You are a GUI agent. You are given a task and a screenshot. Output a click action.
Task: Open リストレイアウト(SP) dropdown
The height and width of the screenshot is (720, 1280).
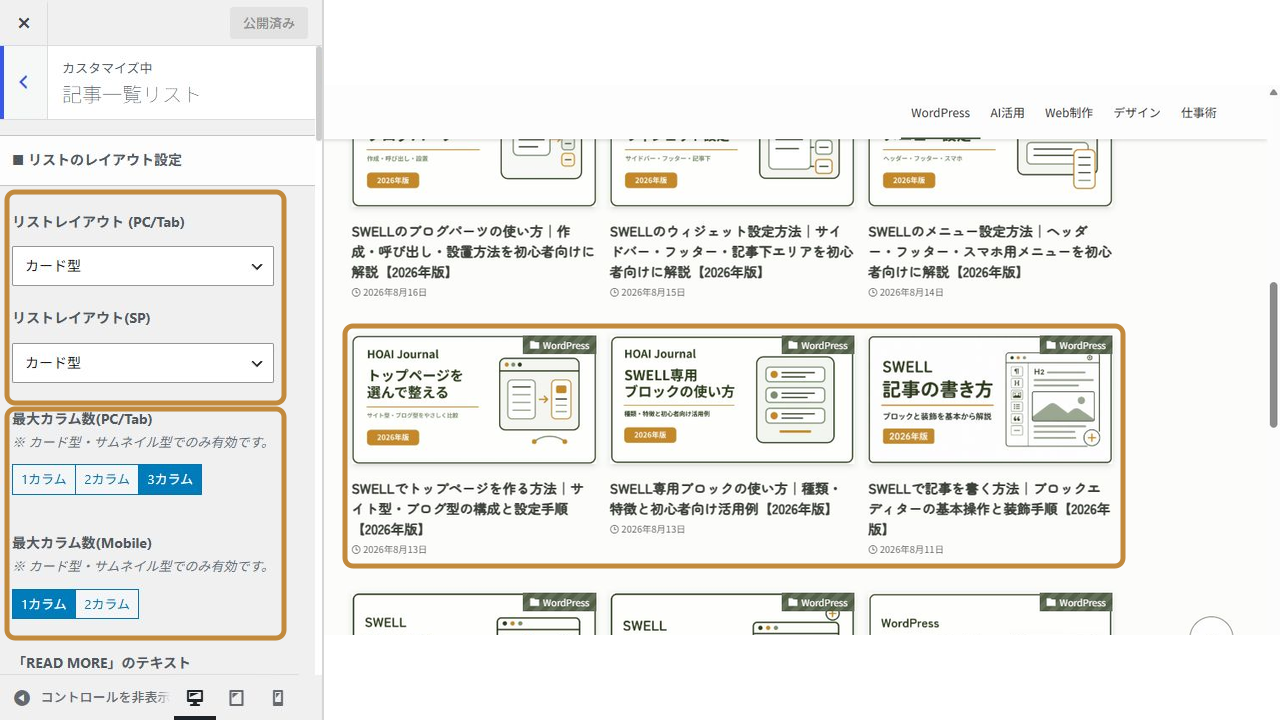[x=143, y=363]
